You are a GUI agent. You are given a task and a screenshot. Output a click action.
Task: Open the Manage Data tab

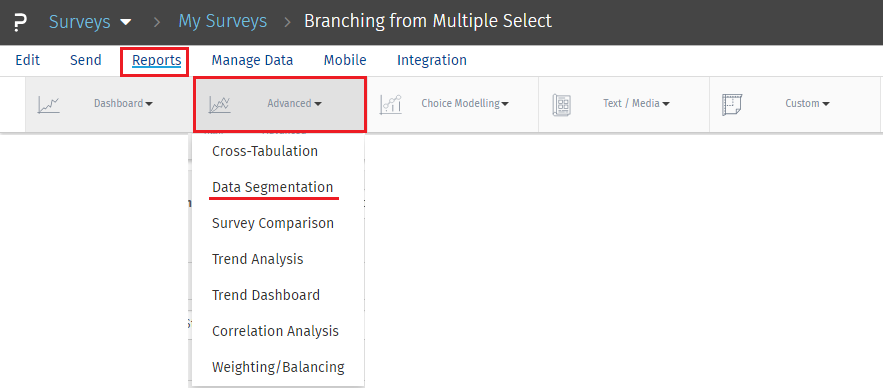(252, 60)
